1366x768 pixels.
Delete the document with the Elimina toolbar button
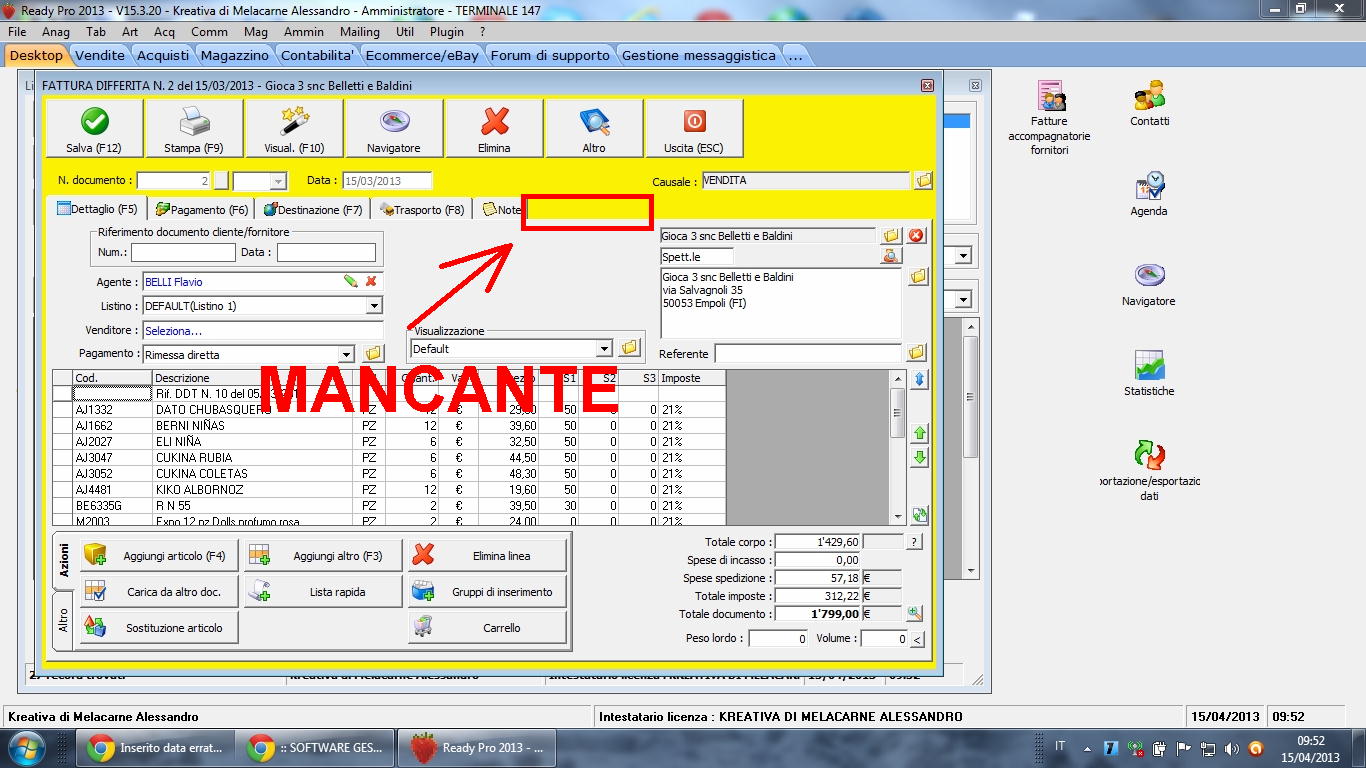coord(494,128)
